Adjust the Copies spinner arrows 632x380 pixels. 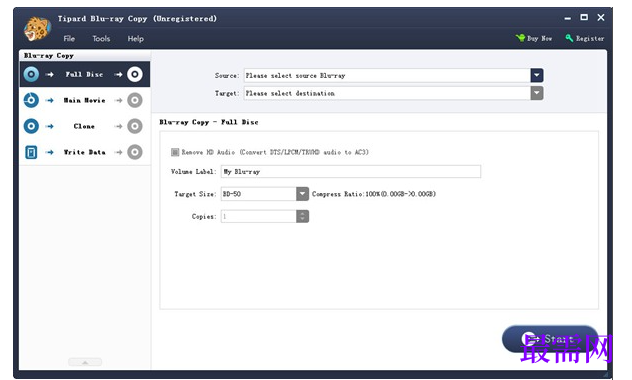click(x=302, y=216)
